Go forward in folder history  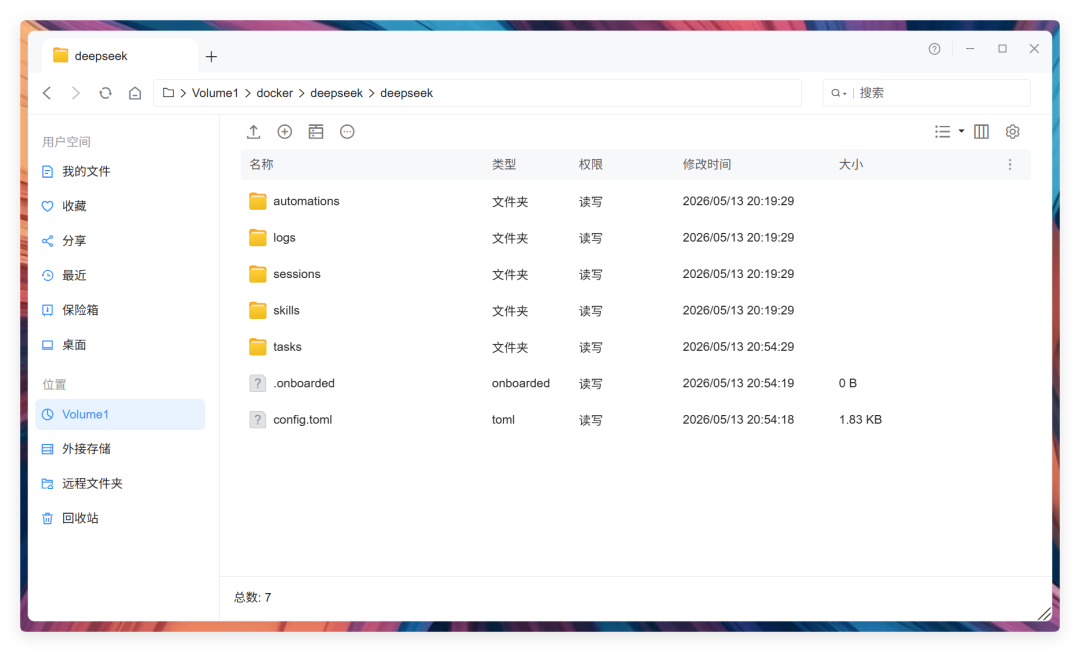76,93
